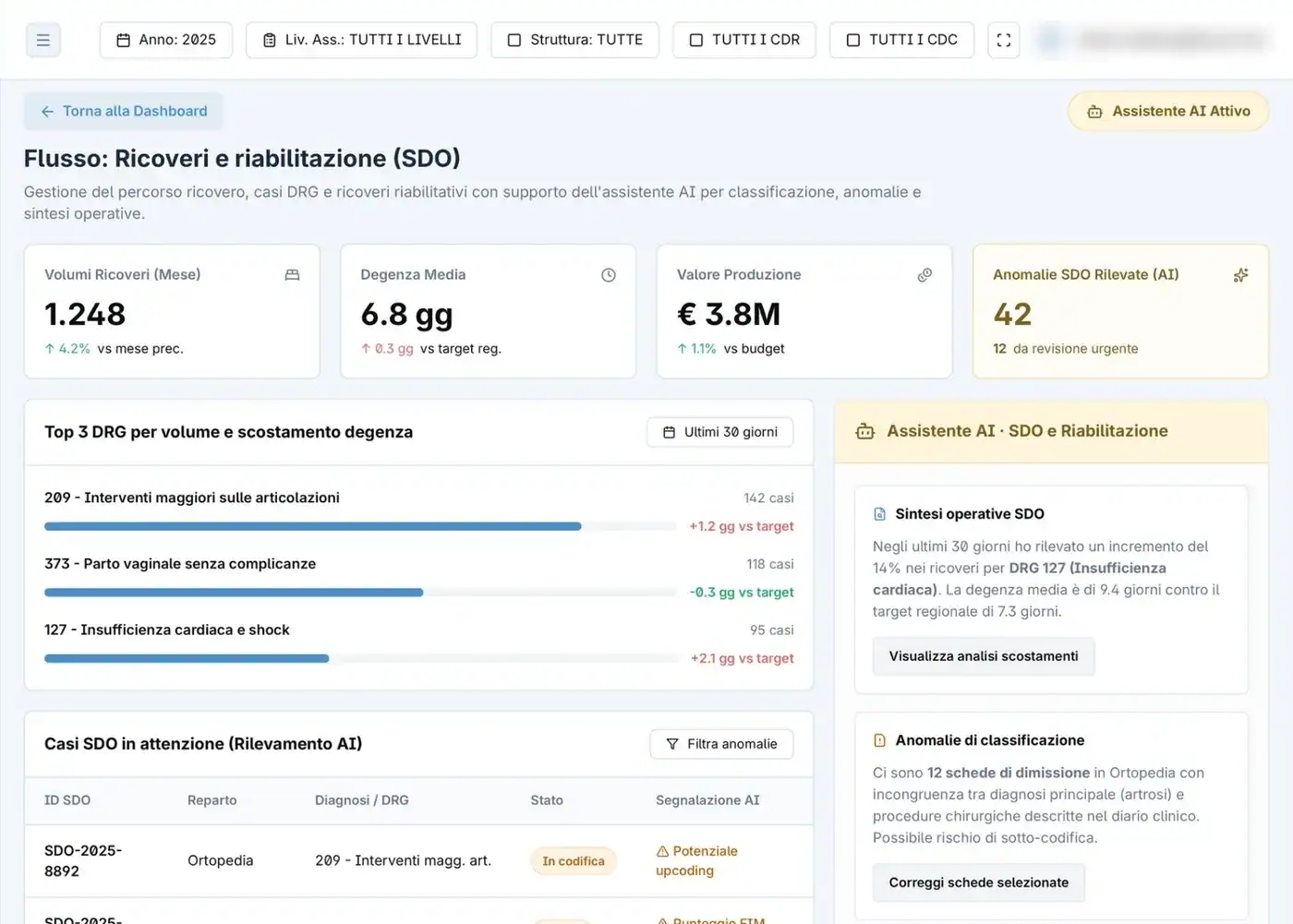Click the ID SDO column header
1293x924 pixels.
pos(67,800)
